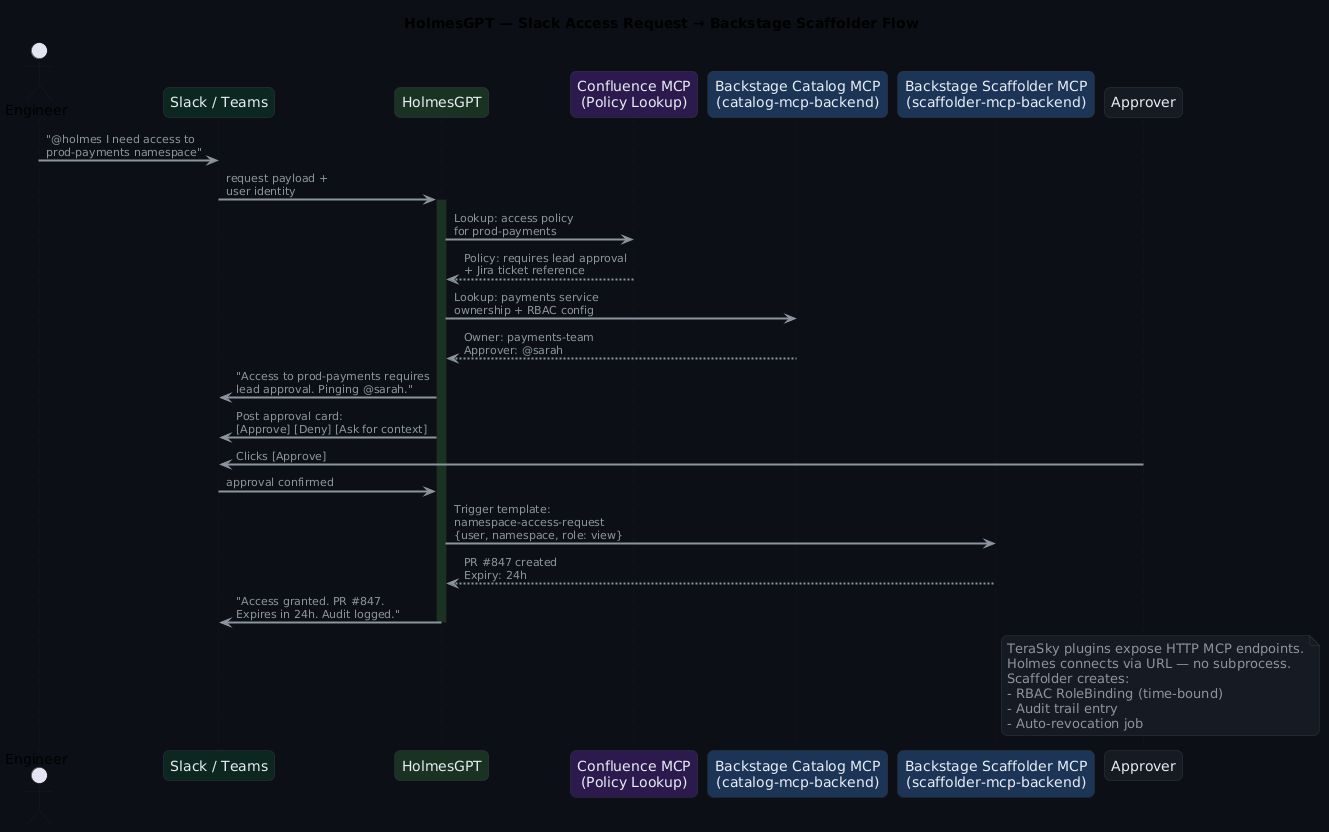
Task: Select the top Approver participant box
Action: (x=1143, y=102)
